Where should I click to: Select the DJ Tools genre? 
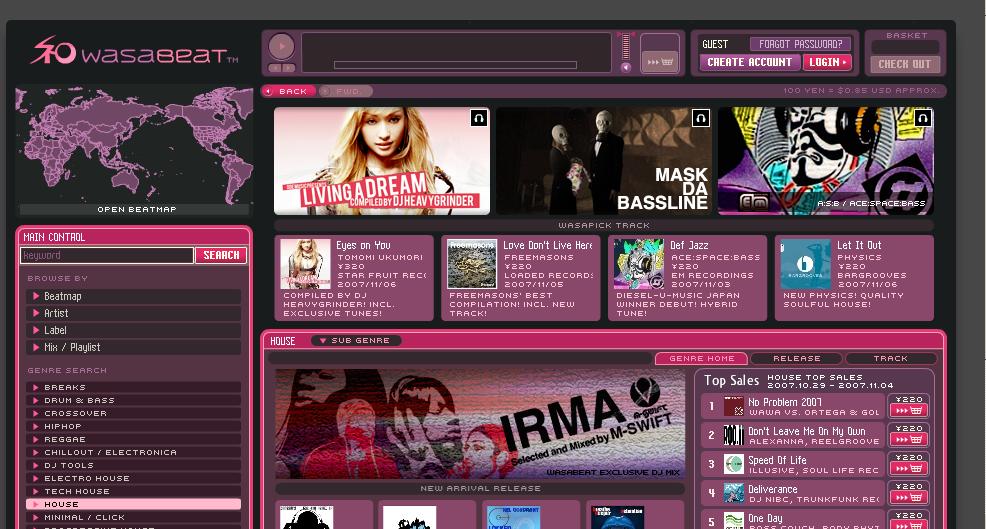[x=133, y=465]
